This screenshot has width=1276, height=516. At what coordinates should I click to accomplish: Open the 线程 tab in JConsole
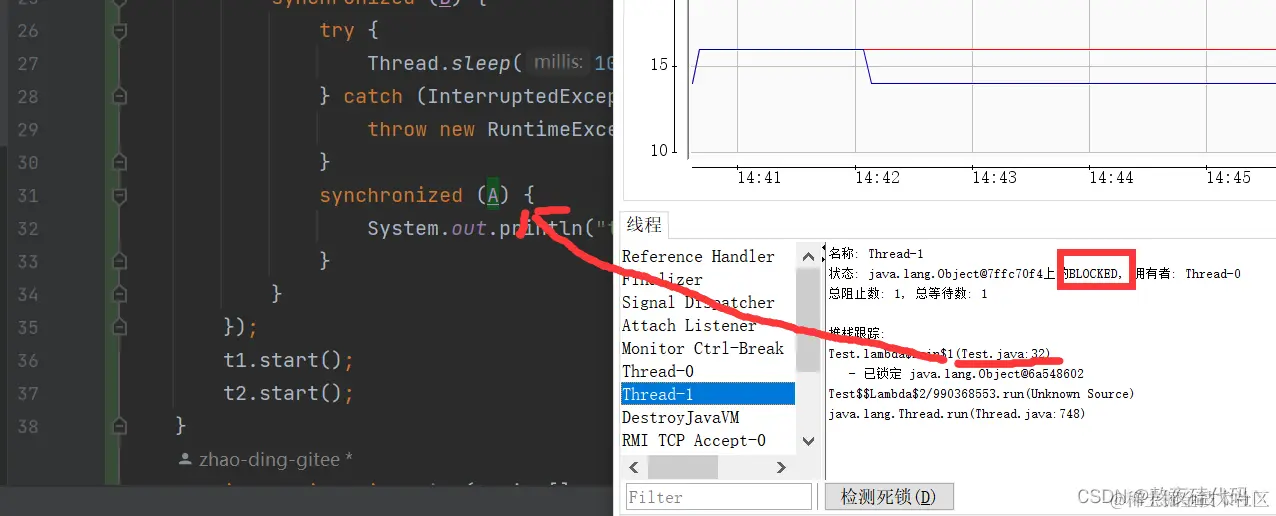coord(644,225)
